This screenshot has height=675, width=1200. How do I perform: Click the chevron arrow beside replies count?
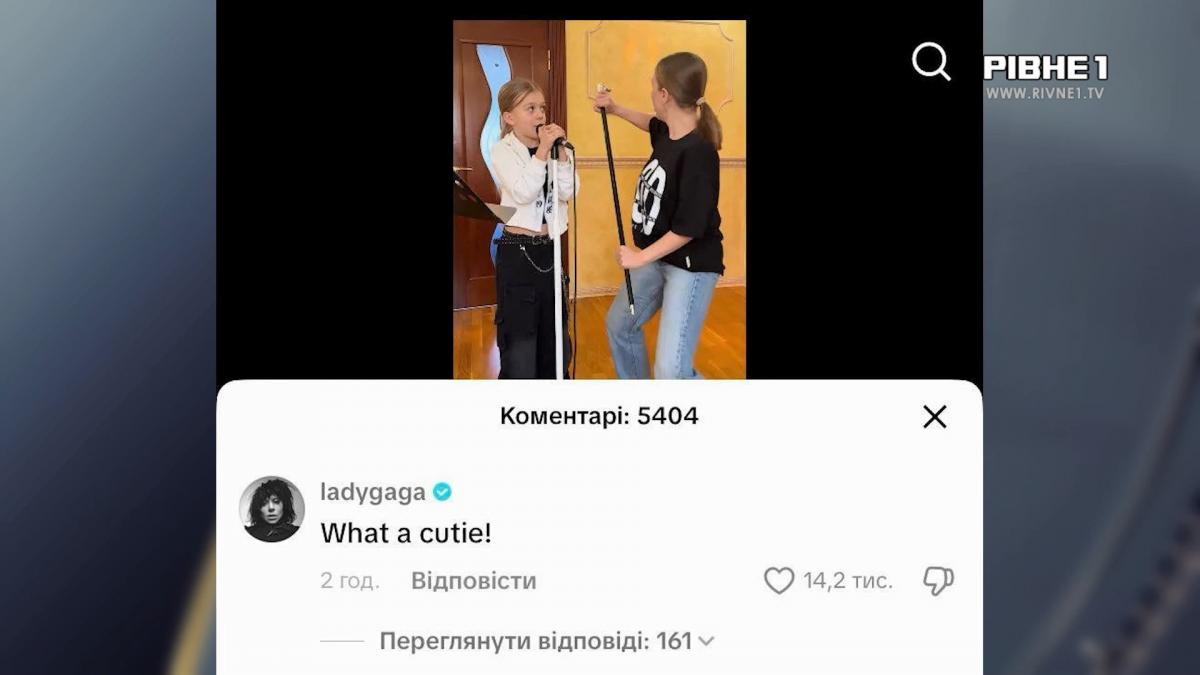tap(706, 642)
